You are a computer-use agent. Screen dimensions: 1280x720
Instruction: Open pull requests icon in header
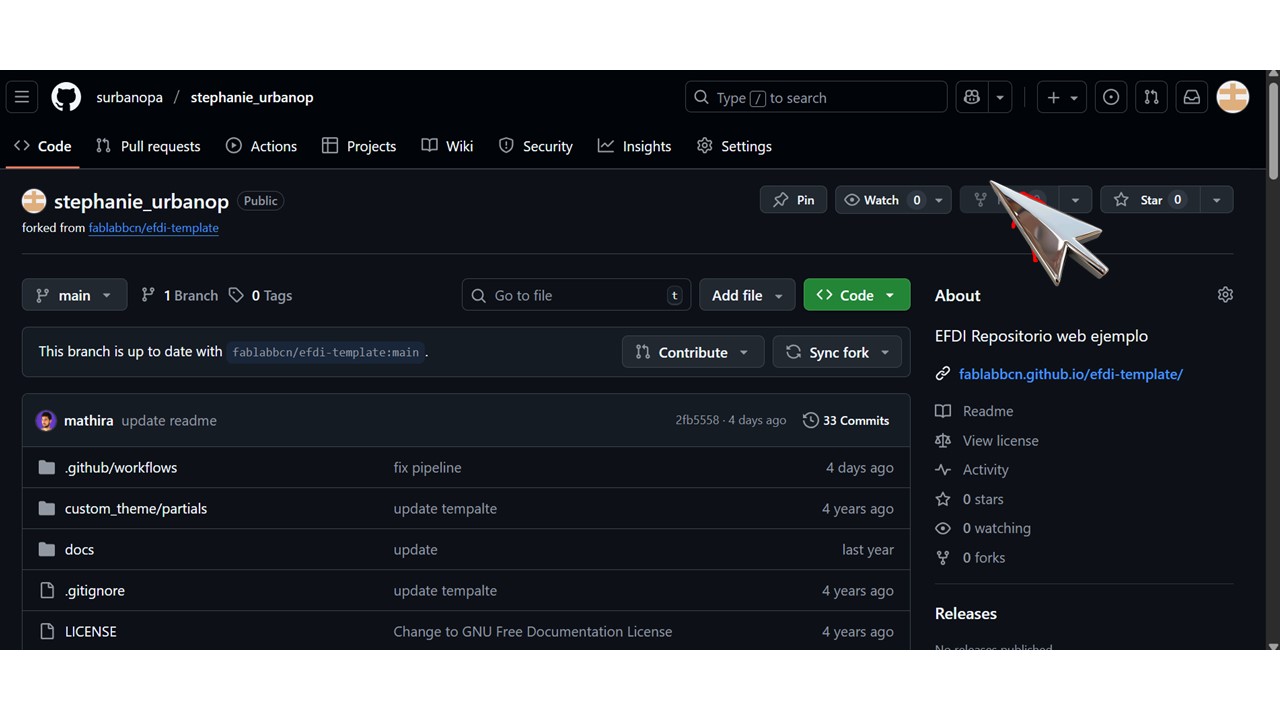(x=1151, y=97)
